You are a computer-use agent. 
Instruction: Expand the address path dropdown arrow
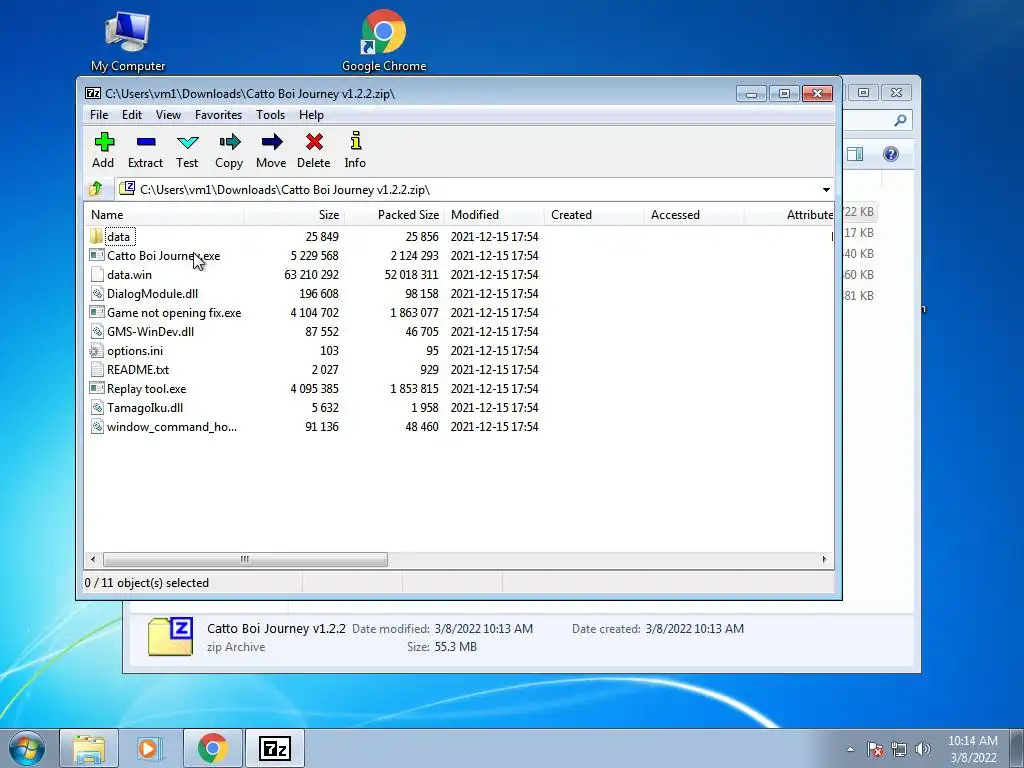click(x=826, y=189)
